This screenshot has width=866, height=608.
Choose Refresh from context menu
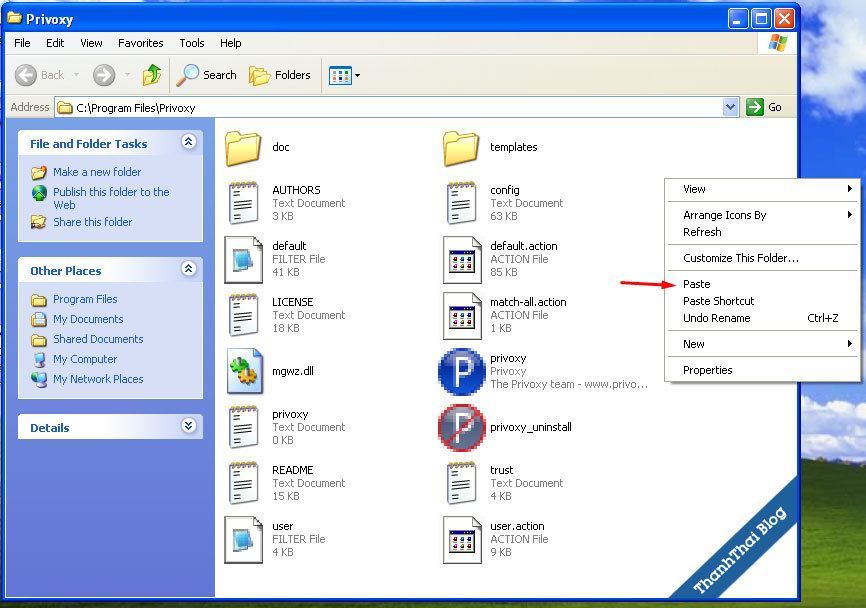(x=762, y=232)
